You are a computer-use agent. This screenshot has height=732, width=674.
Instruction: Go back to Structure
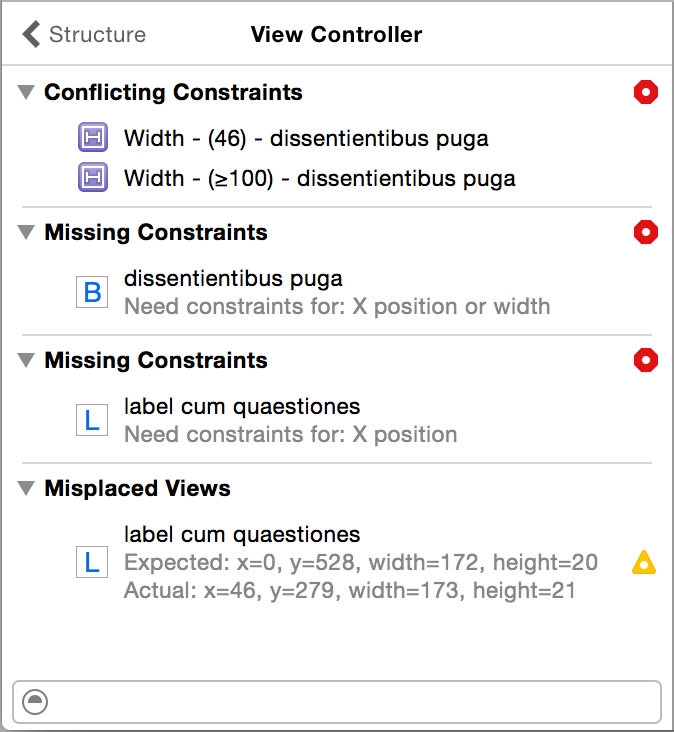point(84,35)
